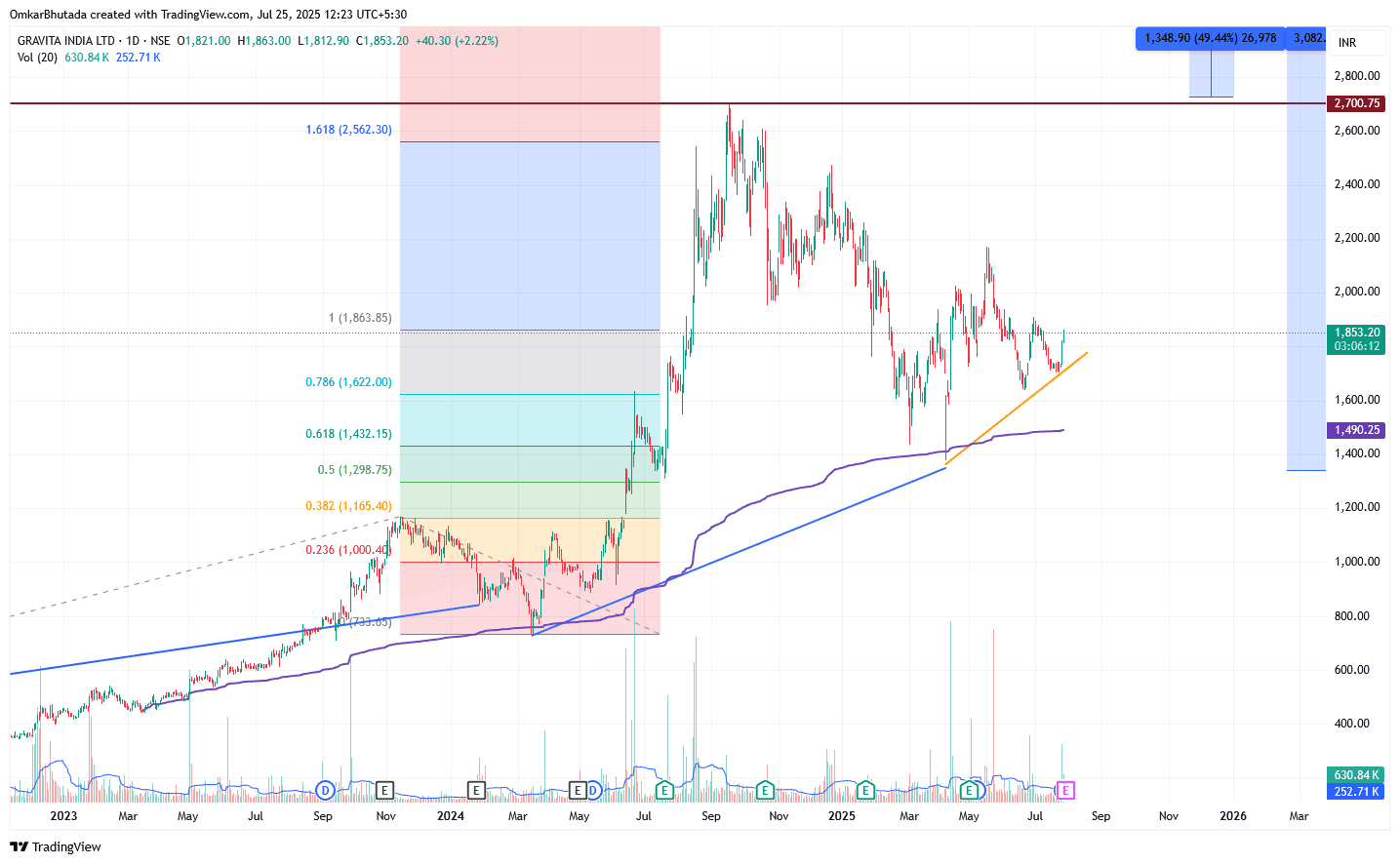
Task: Click the +40.30 (+2.22%) change value
Action: coord(457,41)
